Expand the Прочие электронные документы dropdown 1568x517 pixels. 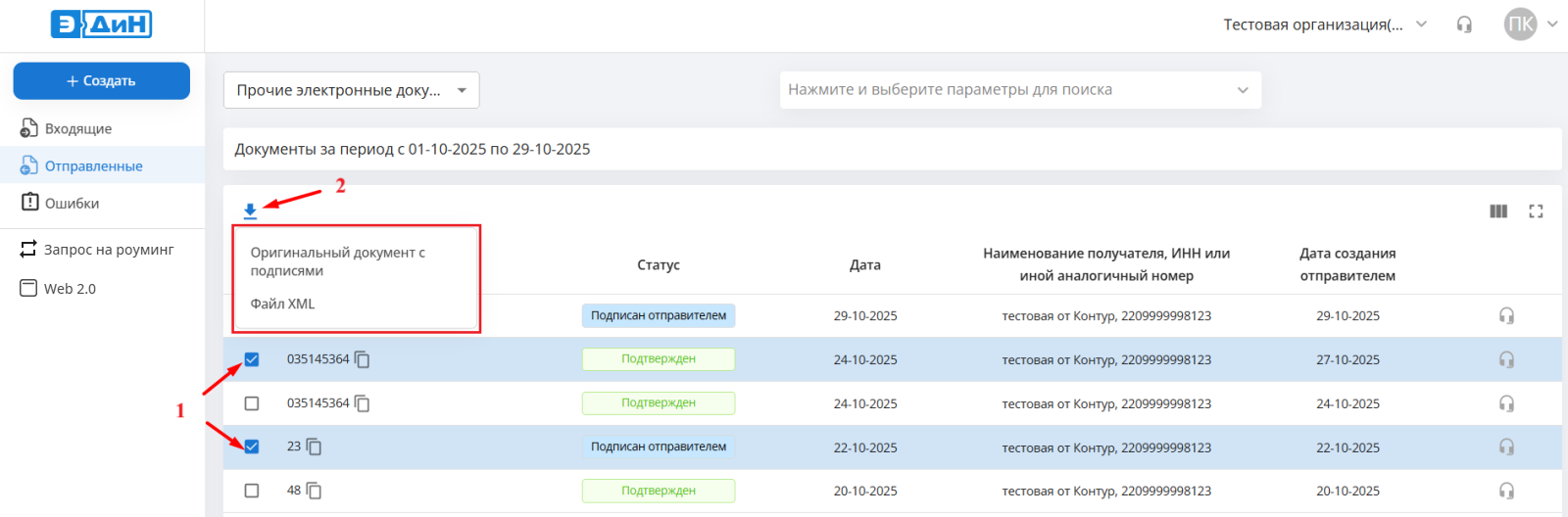click(x=351, y=90)
